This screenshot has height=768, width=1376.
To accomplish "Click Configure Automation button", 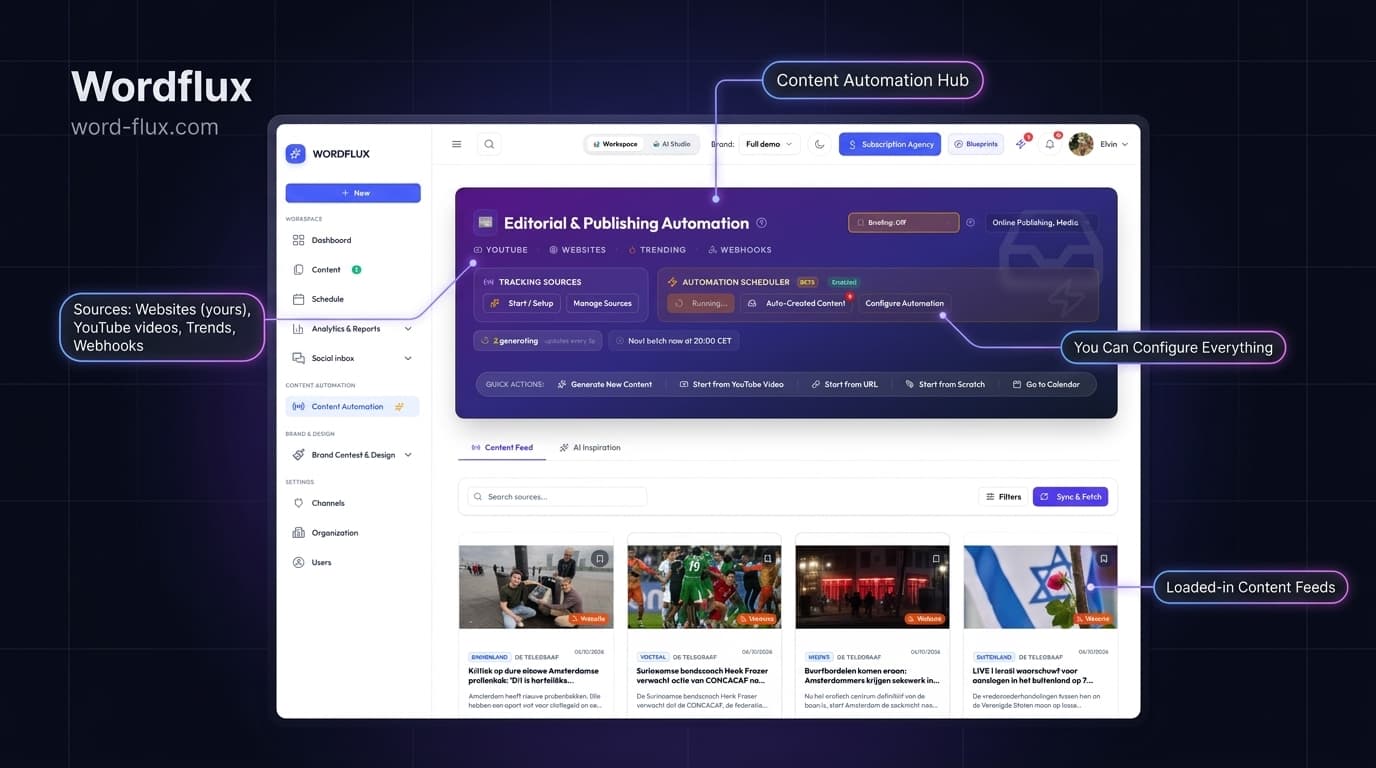I will [904, 303].
